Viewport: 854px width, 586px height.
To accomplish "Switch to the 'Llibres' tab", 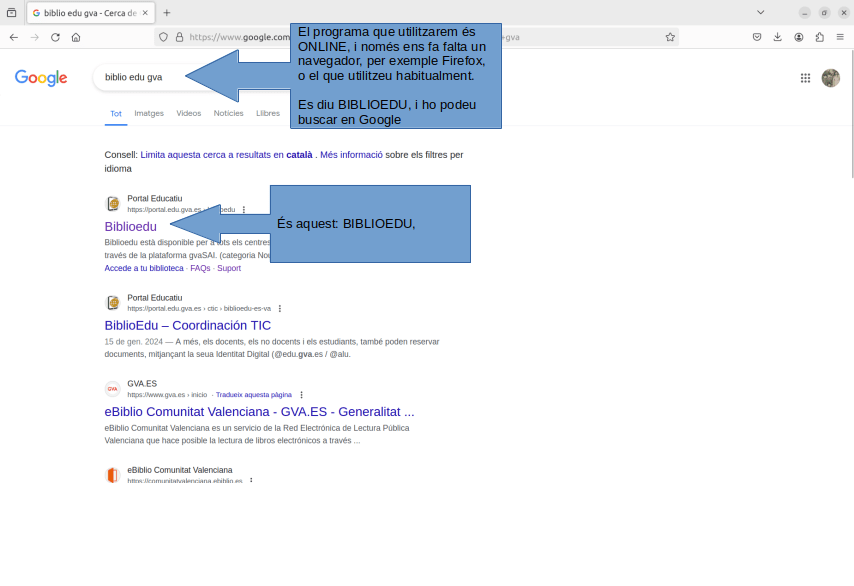I will click(268, 113).
